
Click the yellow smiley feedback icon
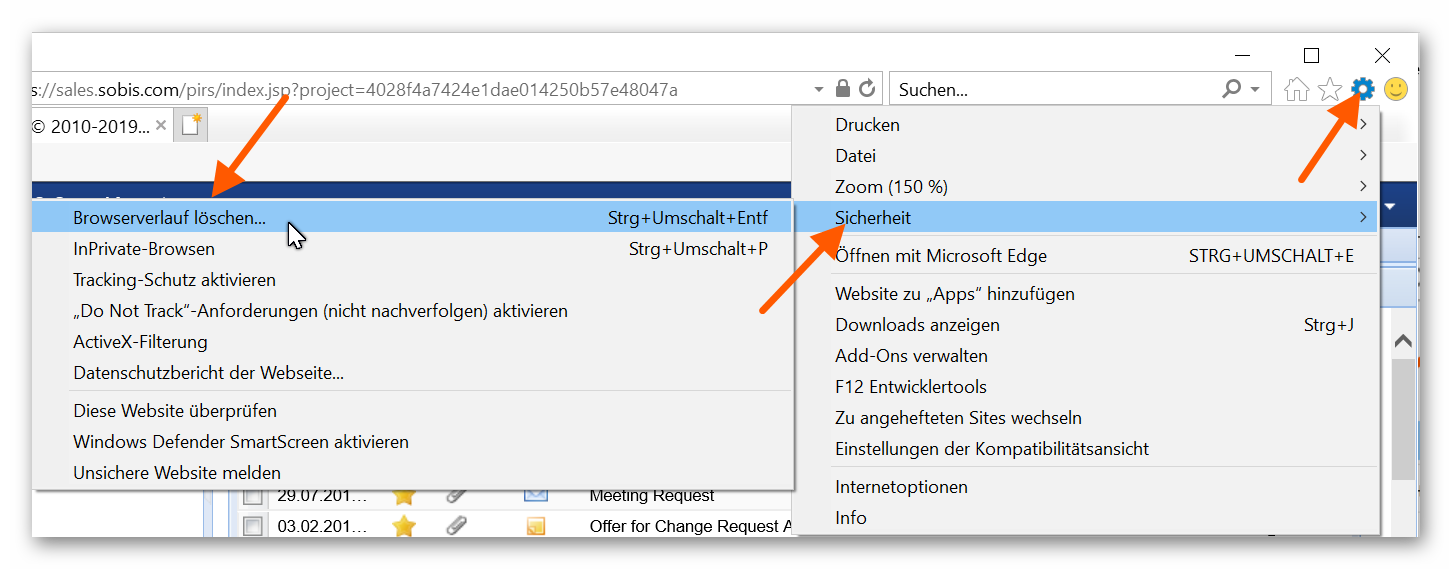pyautogui.click(x=1396, y=89)
